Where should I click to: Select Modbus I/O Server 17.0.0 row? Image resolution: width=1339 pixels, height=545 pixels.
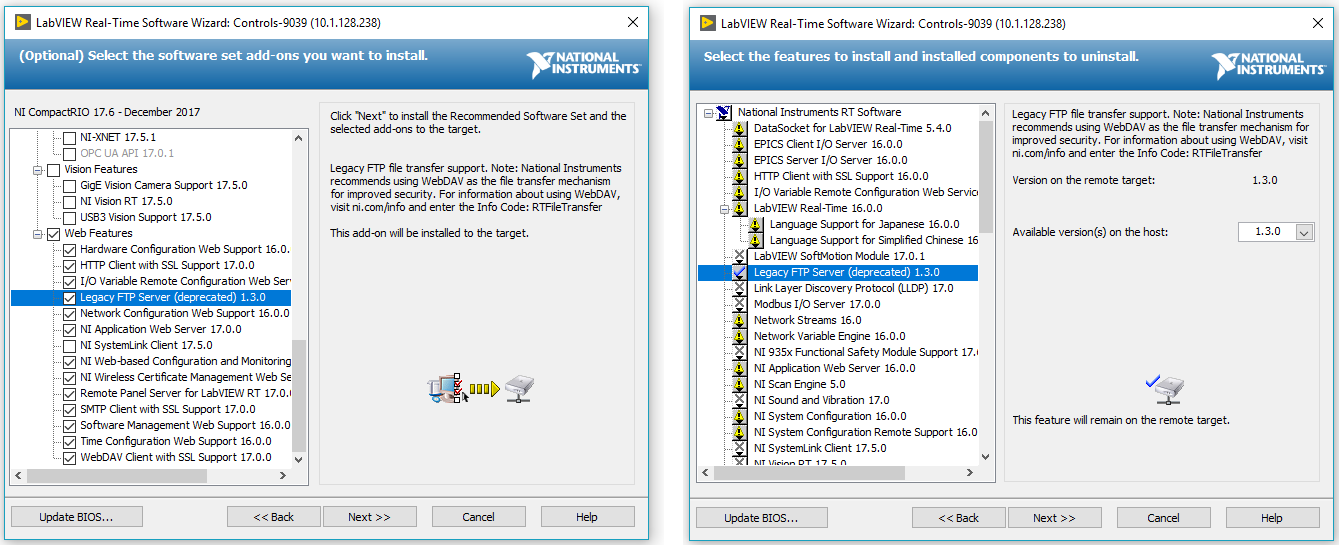pyautogui.click(x=817, y=304)
